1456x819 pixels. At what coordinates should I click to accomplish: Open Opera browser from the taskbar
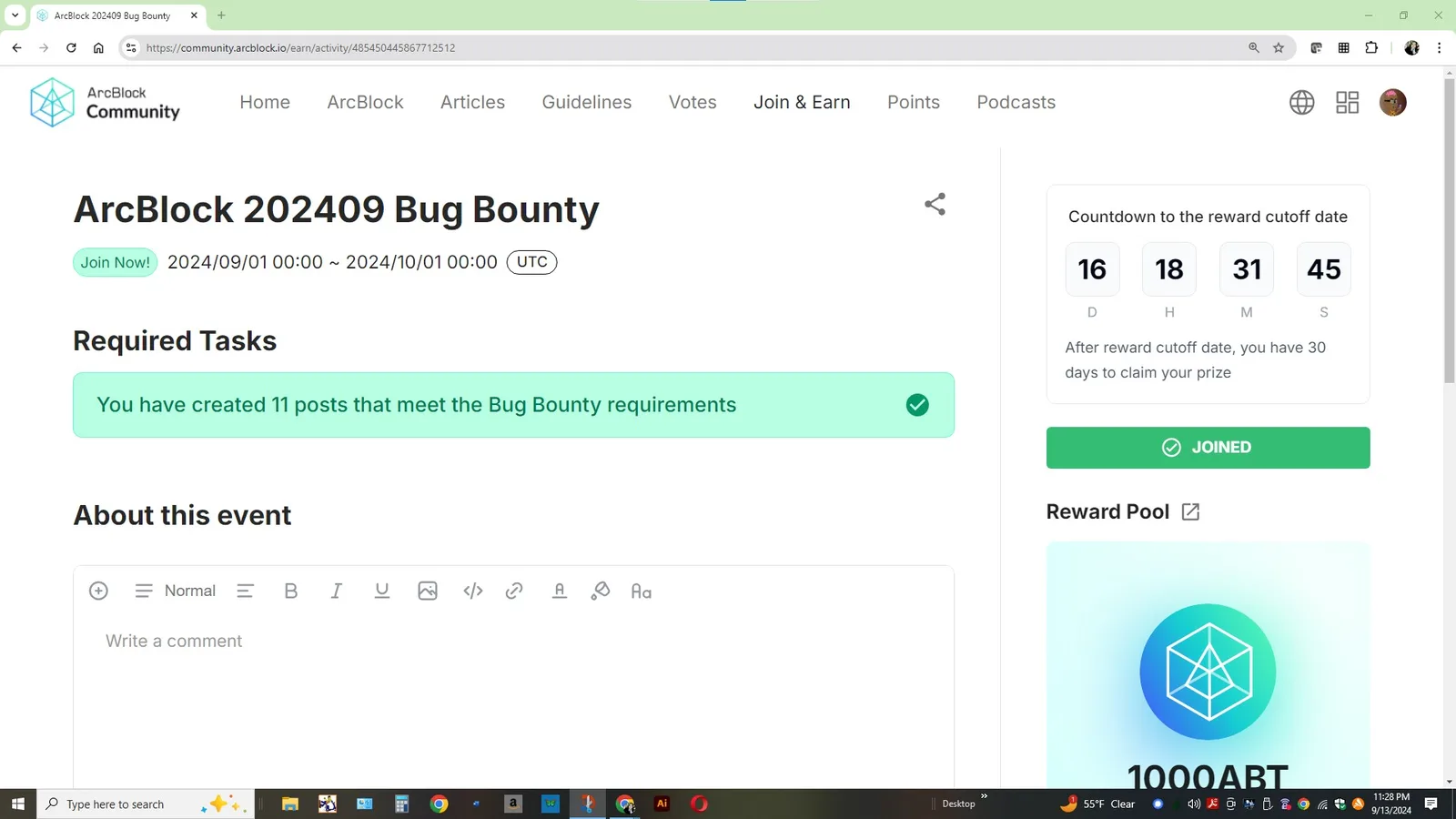tap(699, 804)
